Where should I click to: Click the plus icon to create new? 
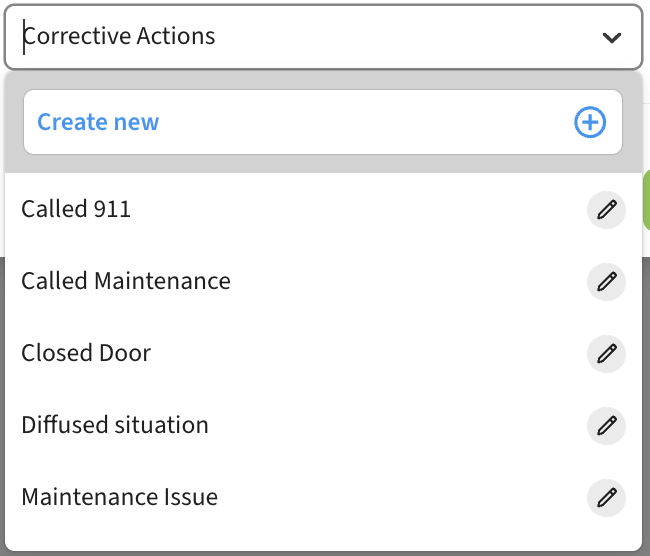click(590, 122)
